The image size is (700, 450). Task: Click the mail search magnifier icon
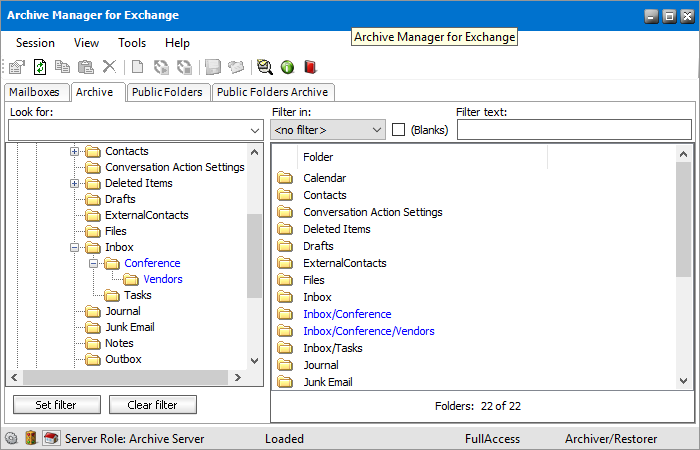pos(265,67)
